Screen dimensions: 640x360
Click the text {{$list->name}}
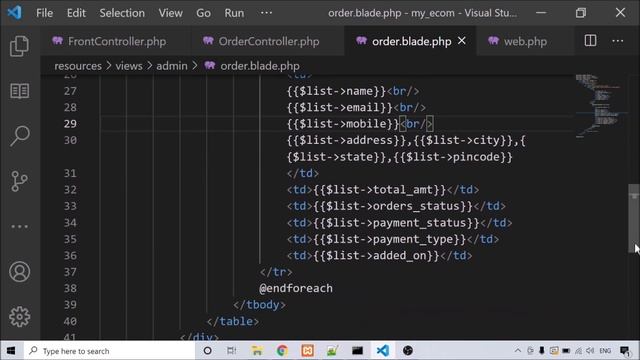click(336, 91)
